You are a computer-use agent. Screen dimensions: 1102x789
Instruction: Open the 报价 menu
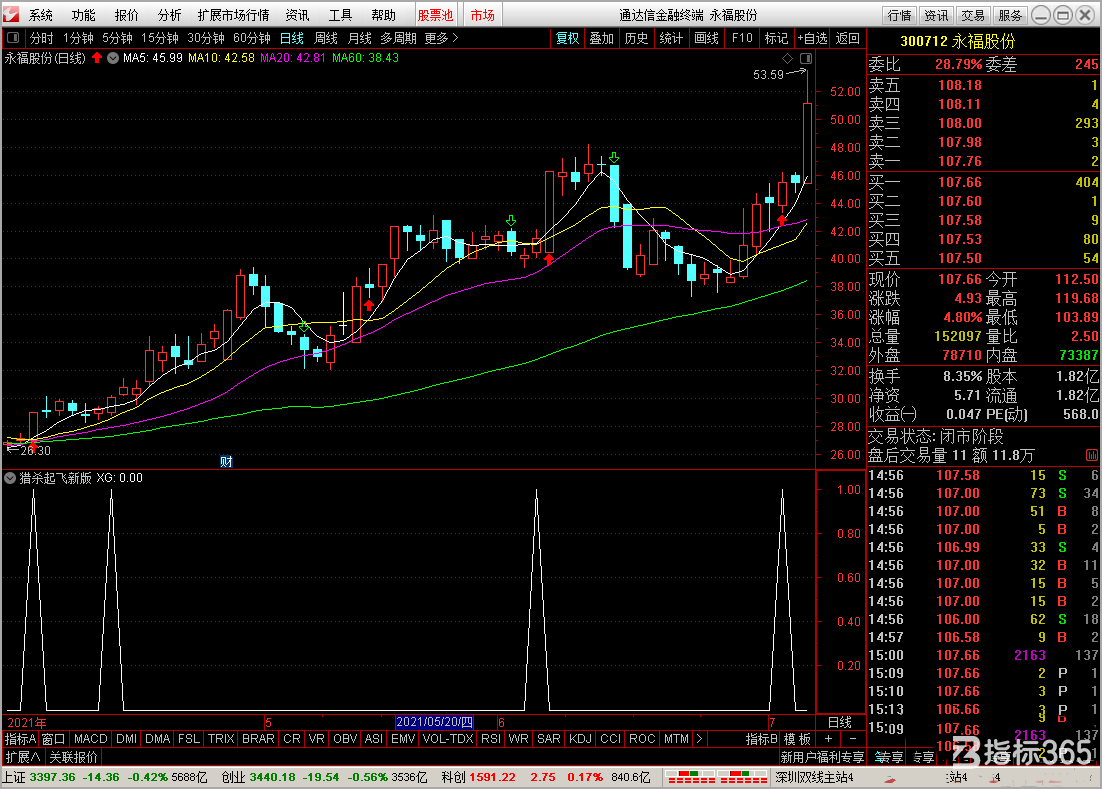(127, 15)
